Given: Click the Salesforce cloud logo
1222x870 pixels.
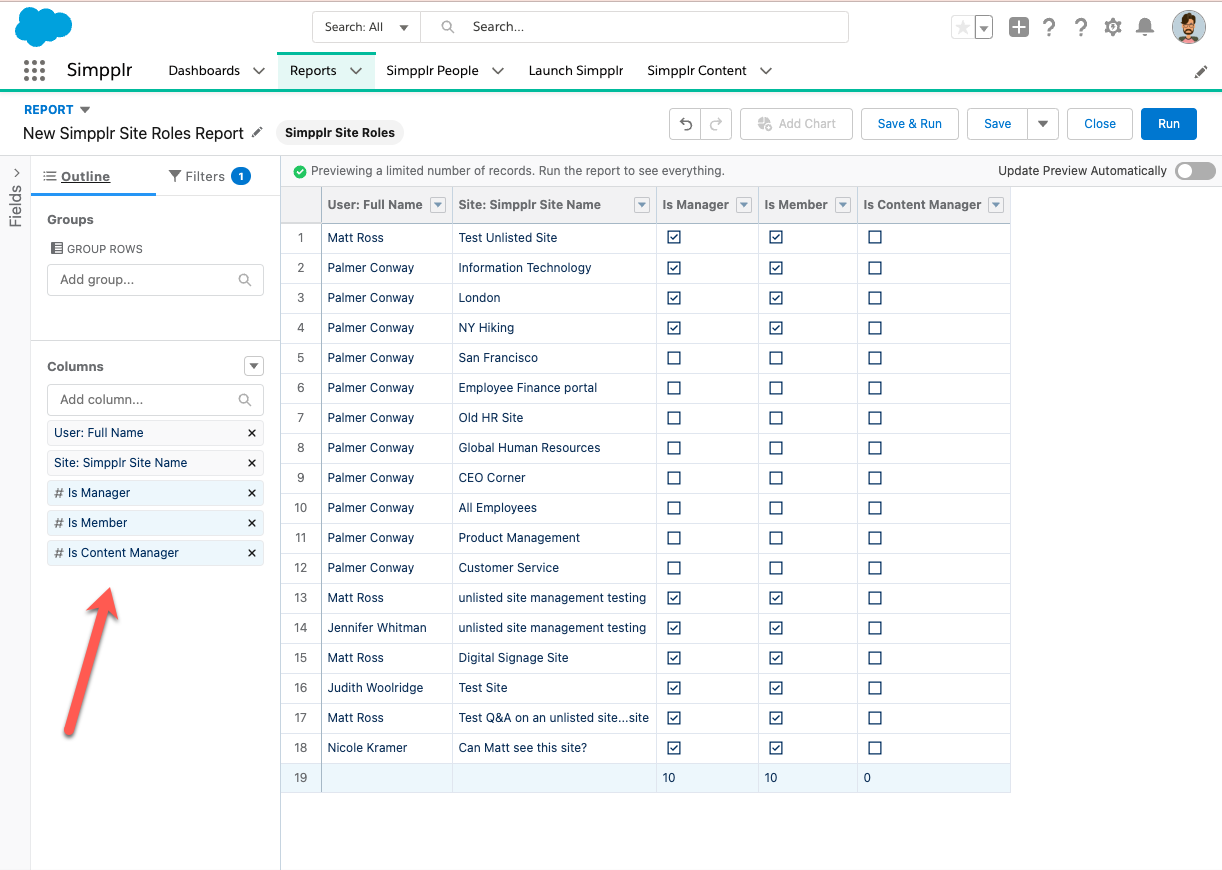Looking at the screenshot, I should tap(44, 27).
